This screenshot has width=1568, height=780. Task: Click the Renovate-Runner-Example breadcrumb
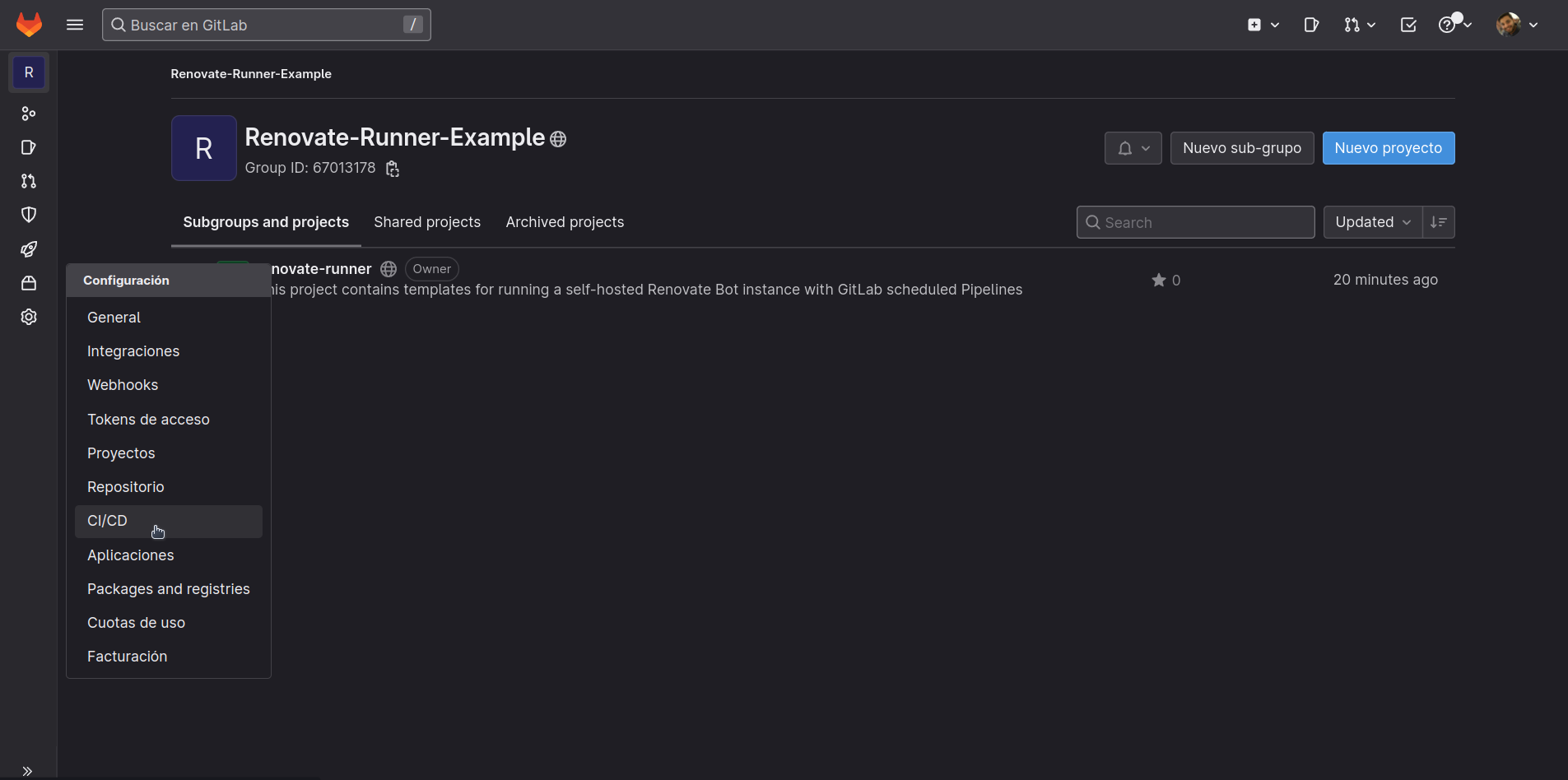tap(251, 74)
